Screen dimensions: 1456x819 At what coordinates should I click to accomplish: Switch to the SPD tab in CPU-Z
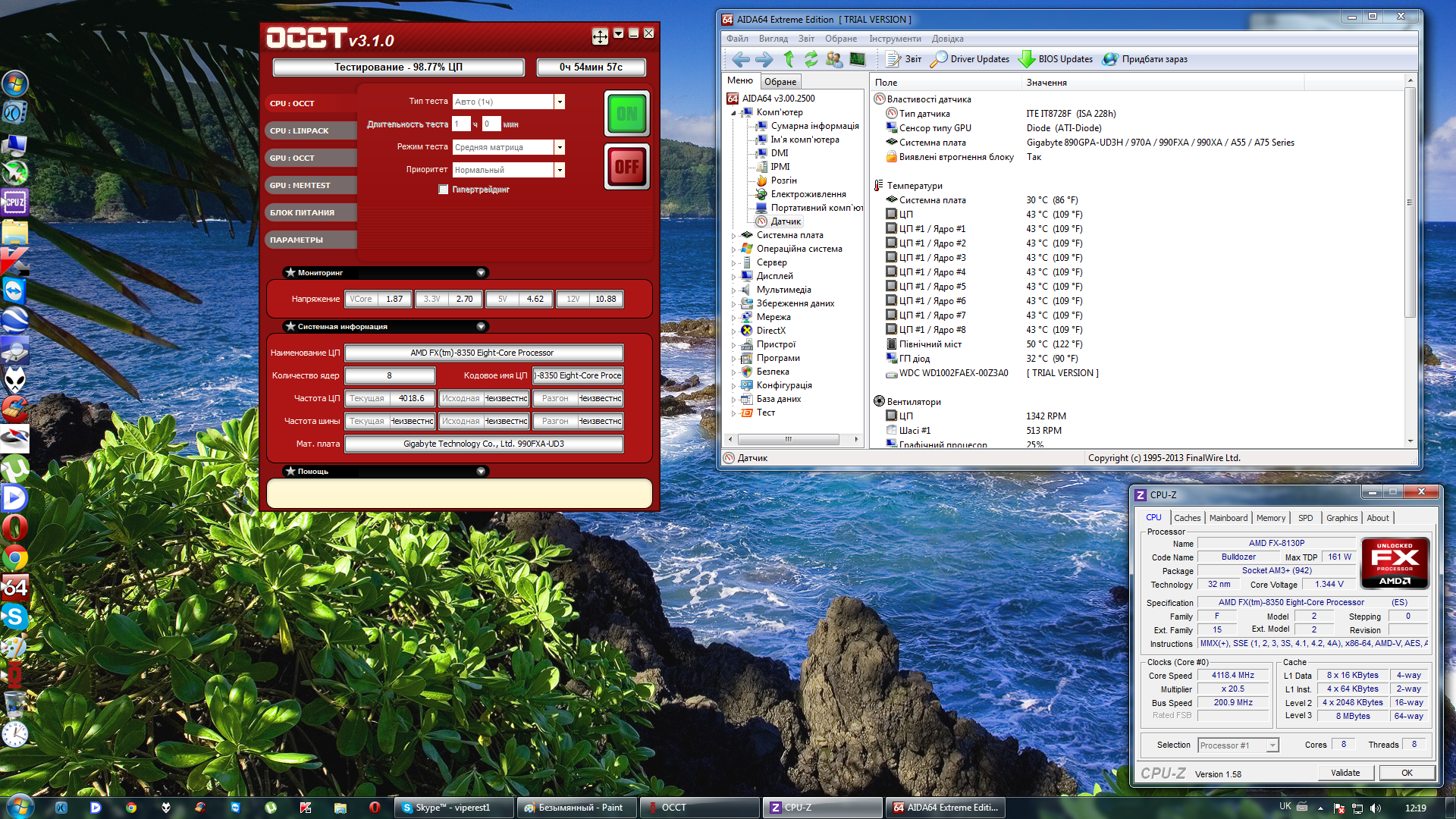click(x=1305, y=518)
